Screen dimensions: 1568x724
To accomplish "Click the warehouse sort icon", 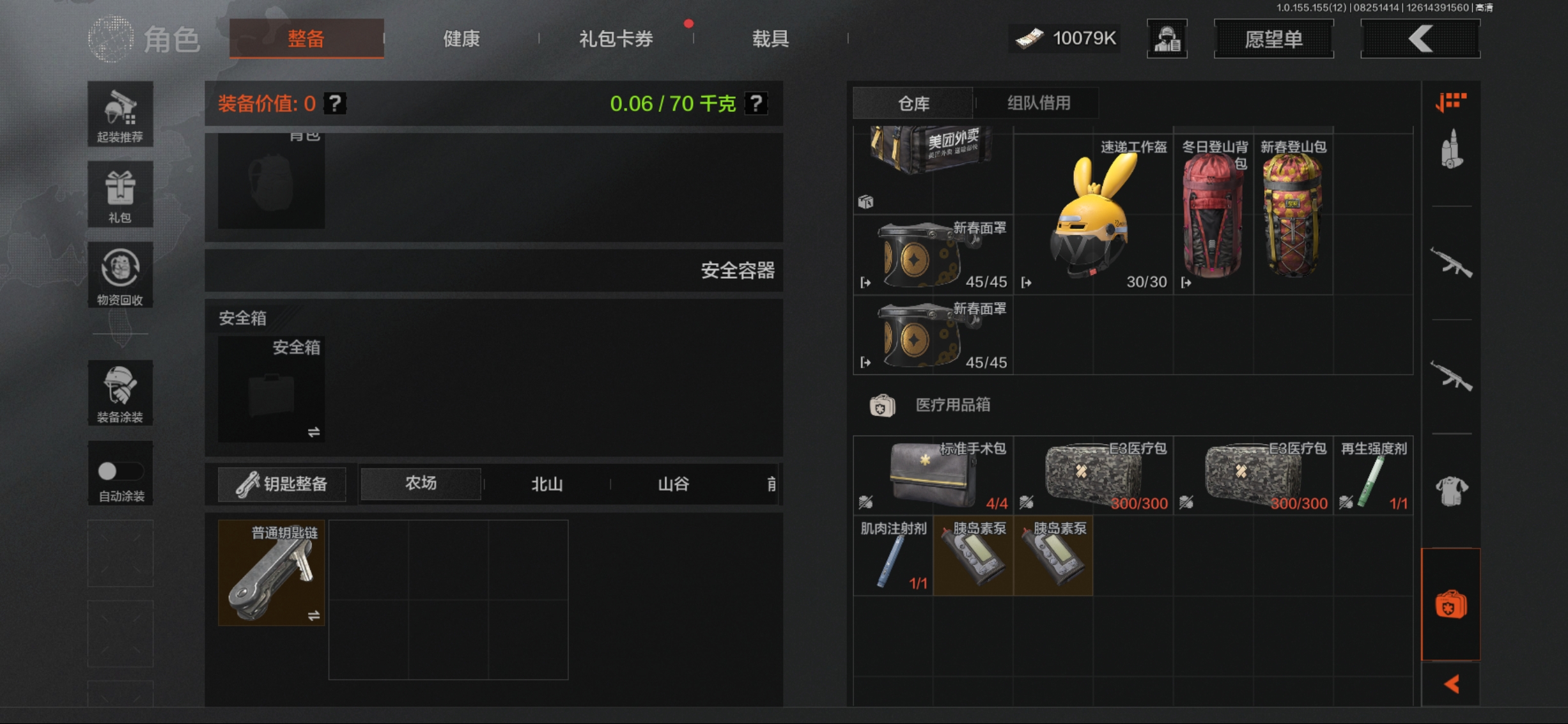I will pyautogui.click(x=1450, y=102).
